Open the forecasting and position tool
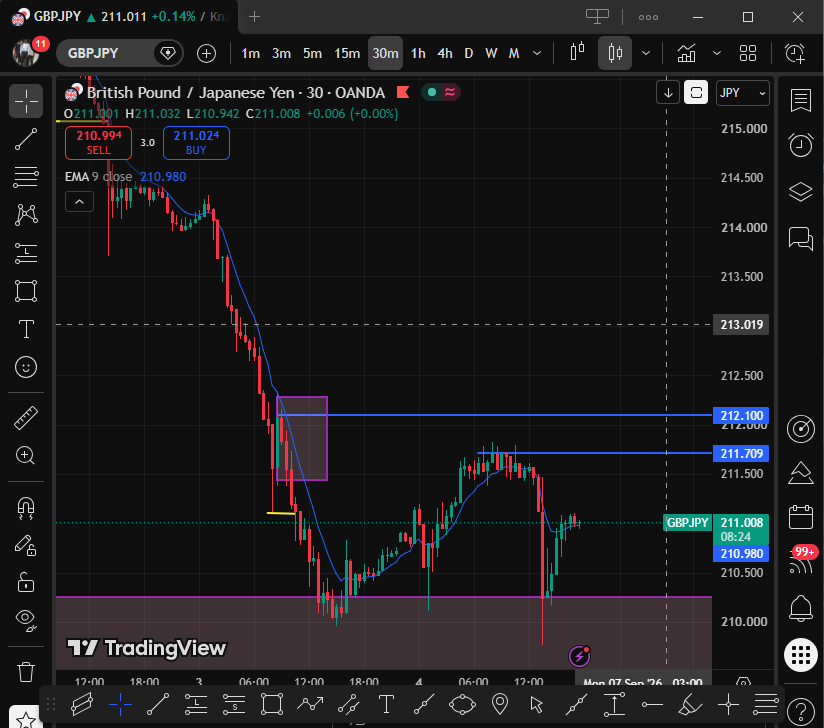Screen dimensions: 824x728 point(26,253)
